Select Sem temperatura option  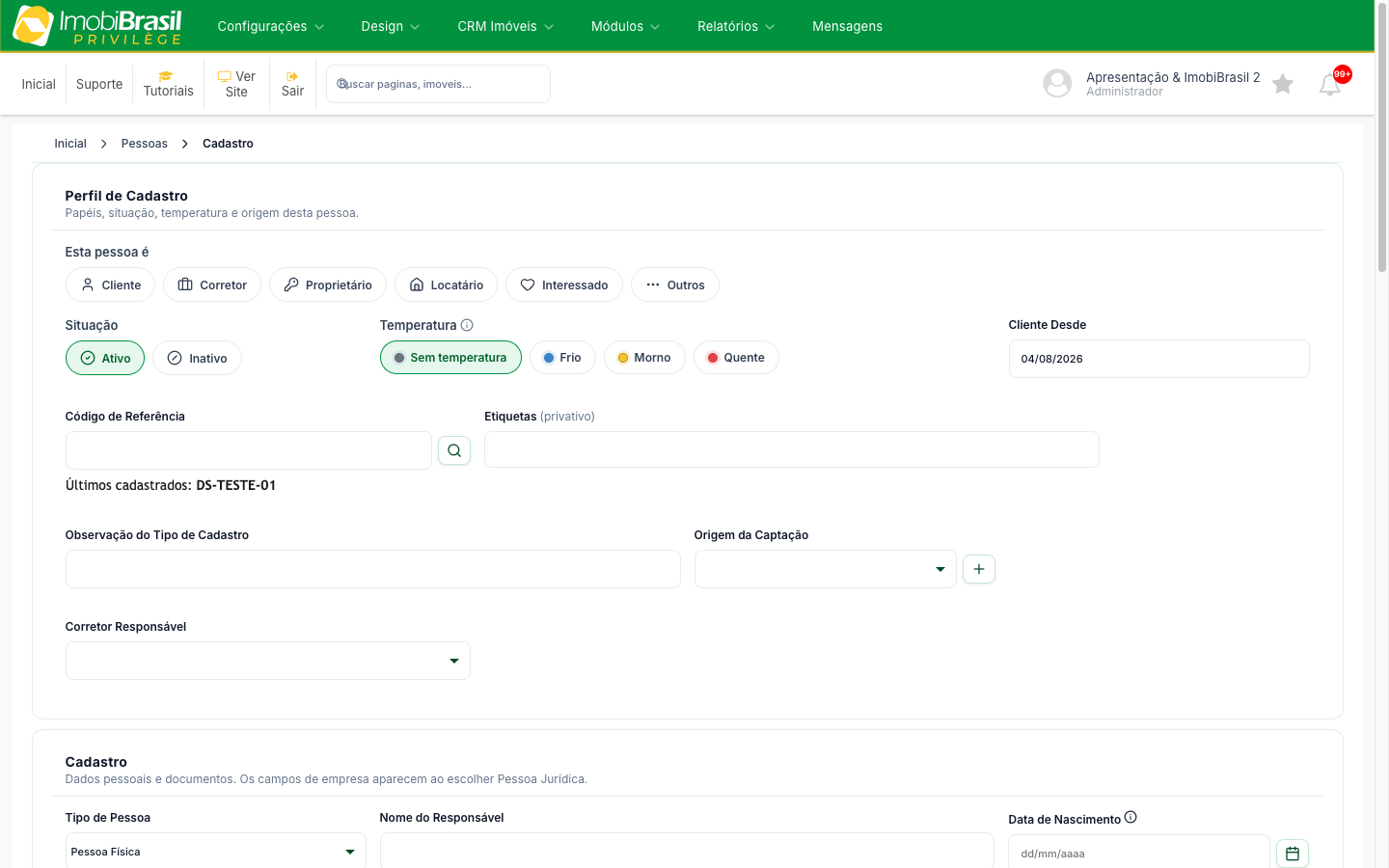pyautogui.click(x=450, y=357)
